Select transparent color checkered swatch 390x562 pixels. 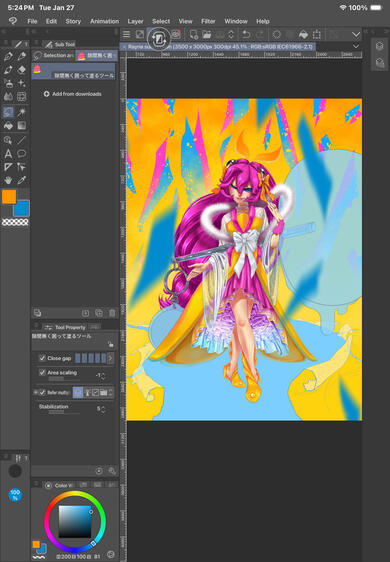pos(15,223)
